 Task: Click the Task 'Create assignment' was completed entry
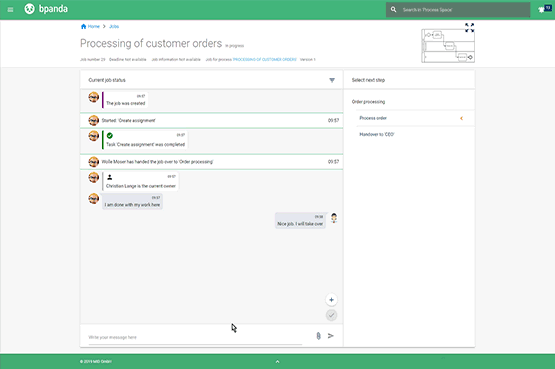click(x=145, y=140)
